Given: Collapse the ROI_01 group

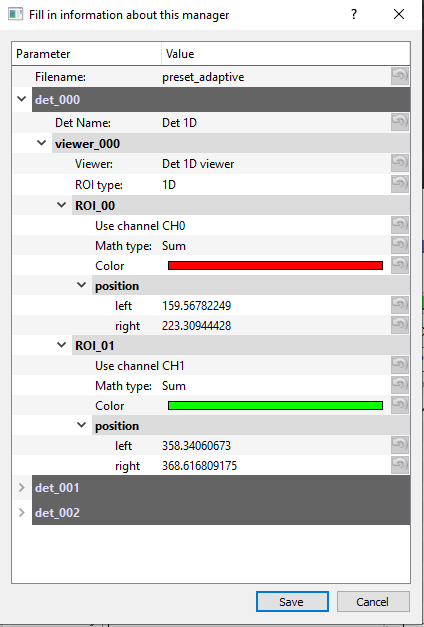Looking at the screenshot, I should pos(62,345).
